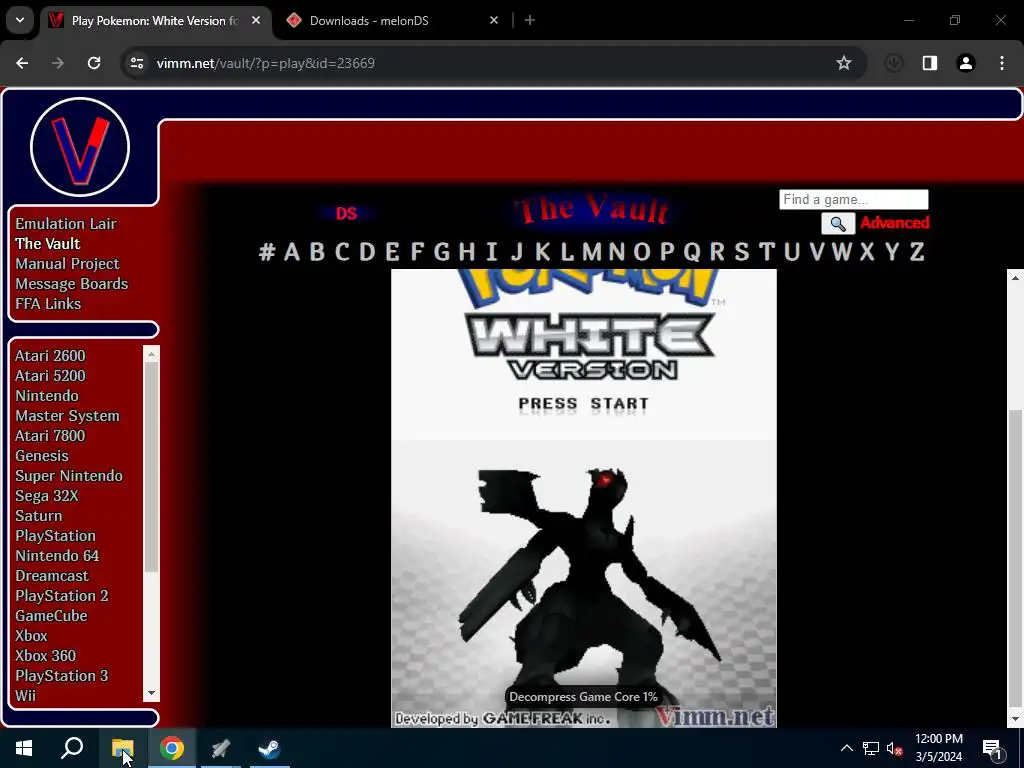Show hidden system tray icons
The width and height of the screenshot is (1024, 768).
coord(846,748)
